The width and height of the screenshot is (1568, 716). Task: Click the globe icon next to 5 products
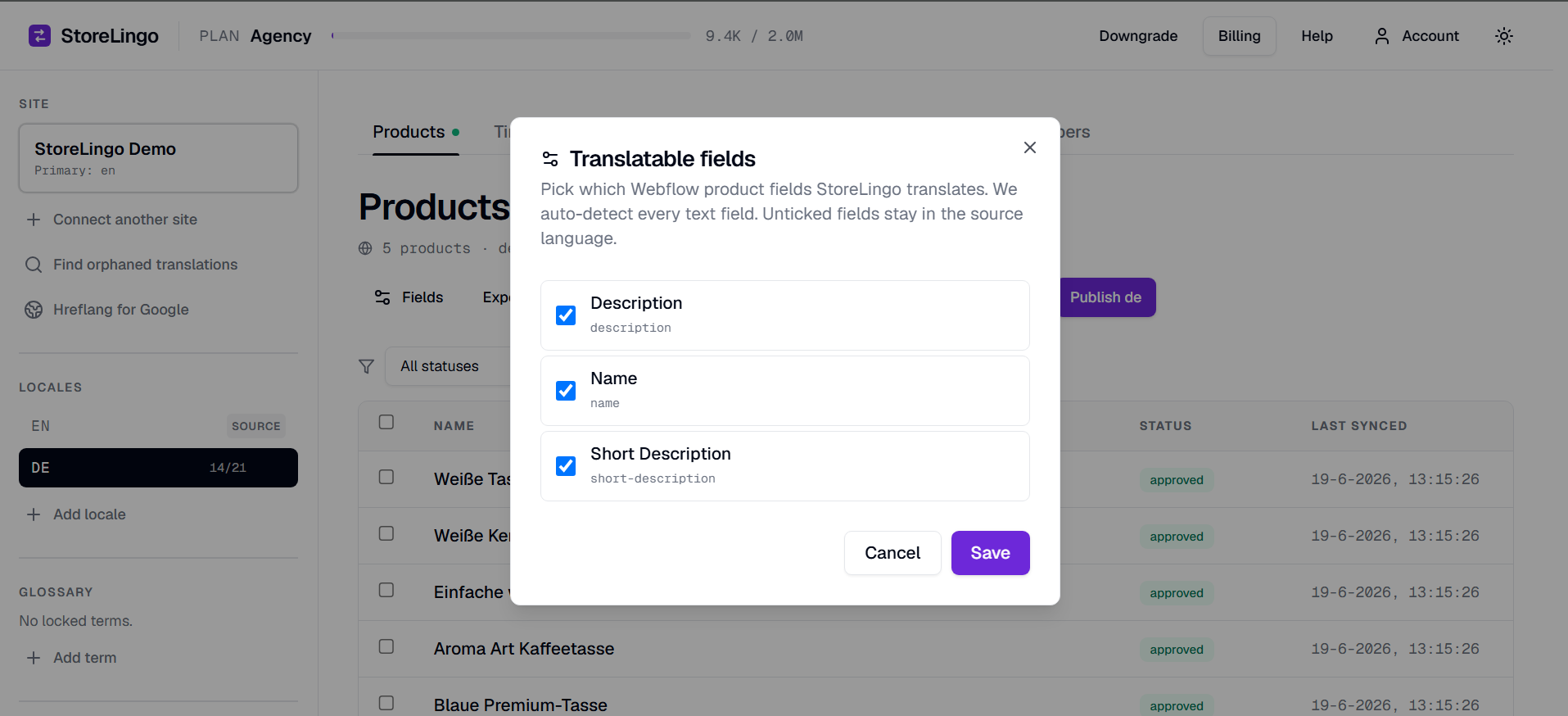click(x=365, y=248)
